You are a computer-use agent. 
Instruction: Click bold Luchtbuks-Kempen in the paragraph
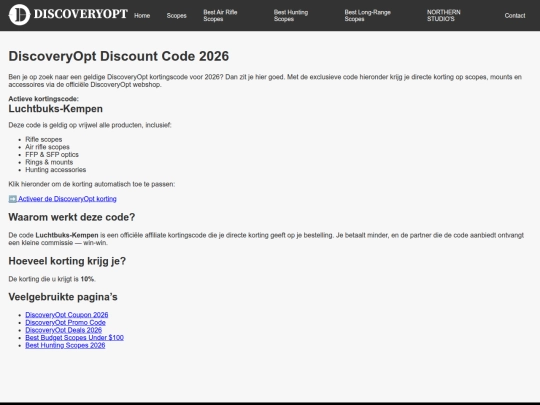[x=67, y=235]
